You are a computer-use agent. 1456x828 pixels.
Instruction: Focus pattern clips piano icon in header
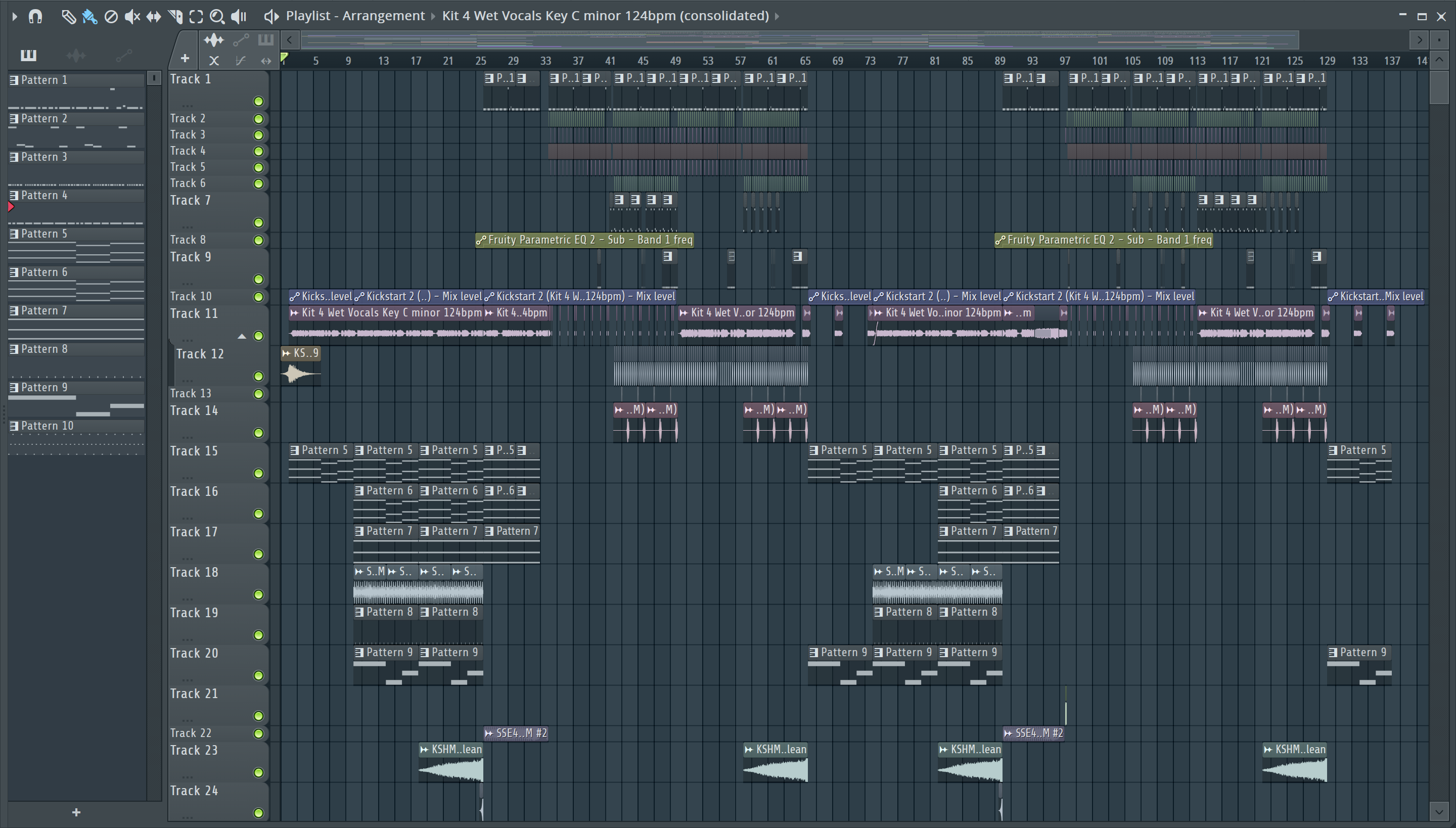point(265,40)
